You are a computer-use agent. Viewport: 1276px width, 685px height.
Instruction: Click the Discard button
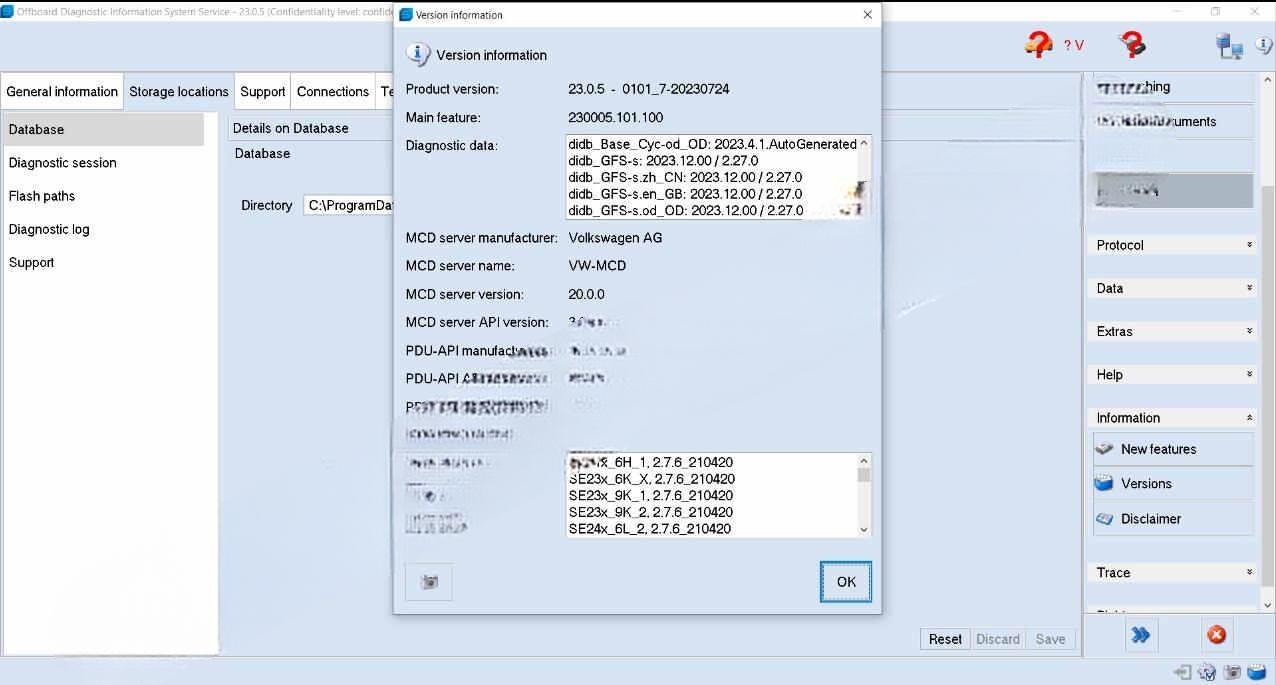point(998,639)
